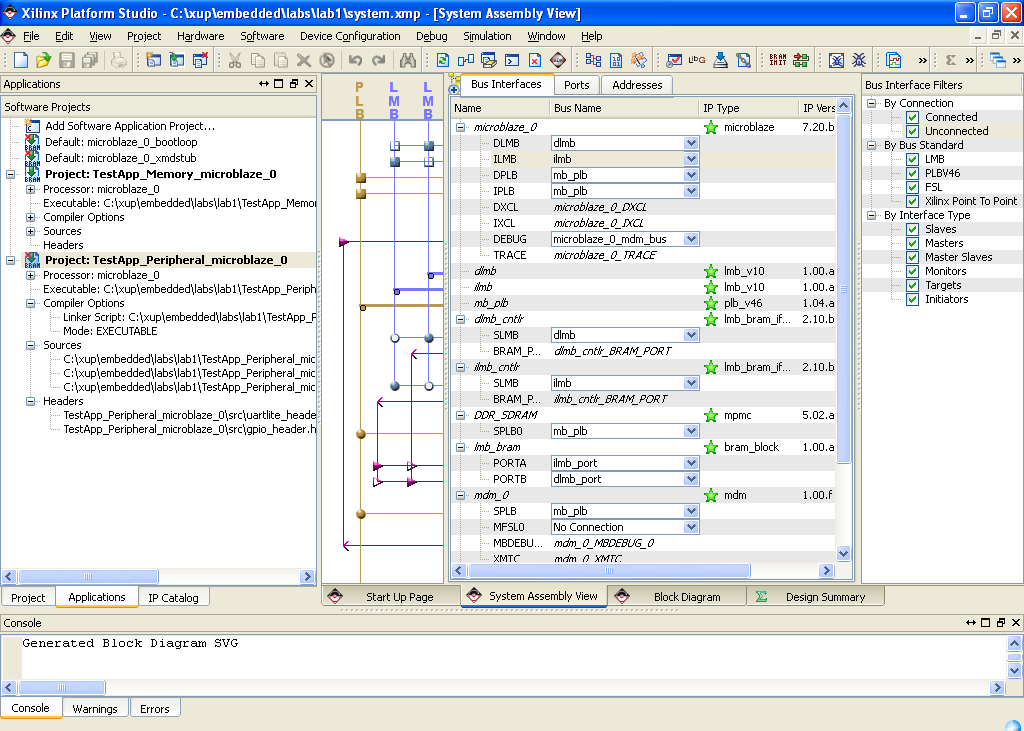Click the software settings checkmark toolbar icon

[x=673, y=61]
